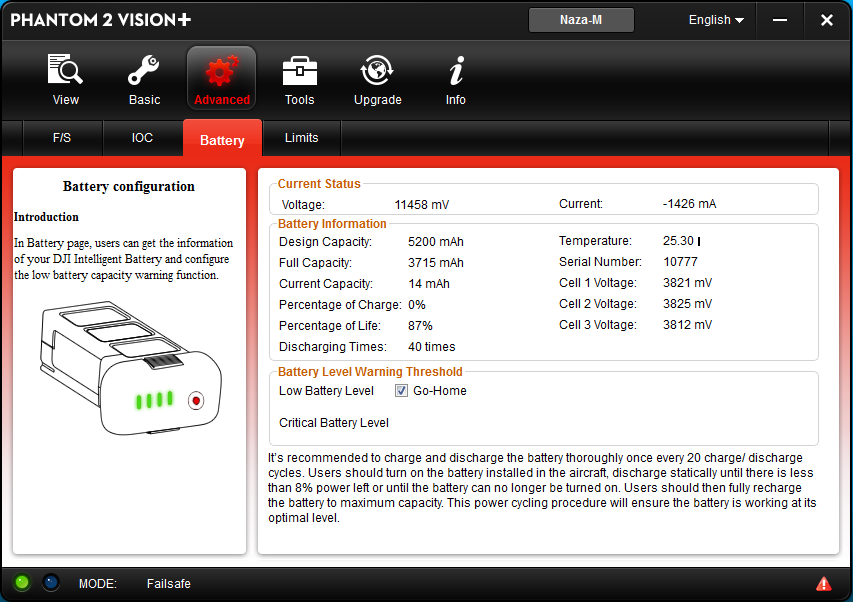This screenshot has height=602, width=853.
Task: Click the Naza-M button
Action: 581,20
